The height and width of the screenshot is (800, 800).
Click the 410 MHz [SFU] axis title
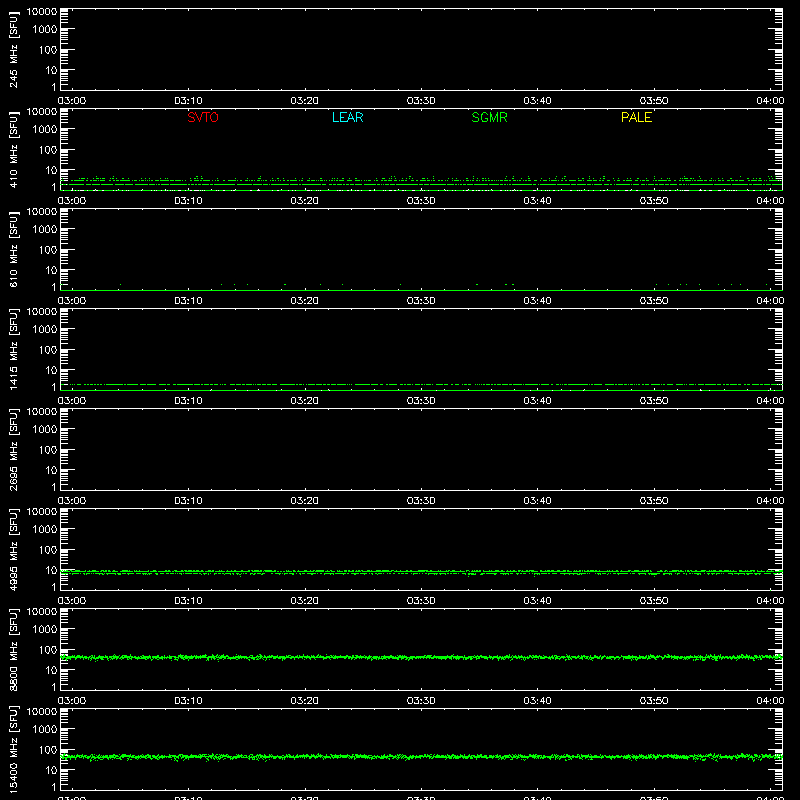pos(13,149)
